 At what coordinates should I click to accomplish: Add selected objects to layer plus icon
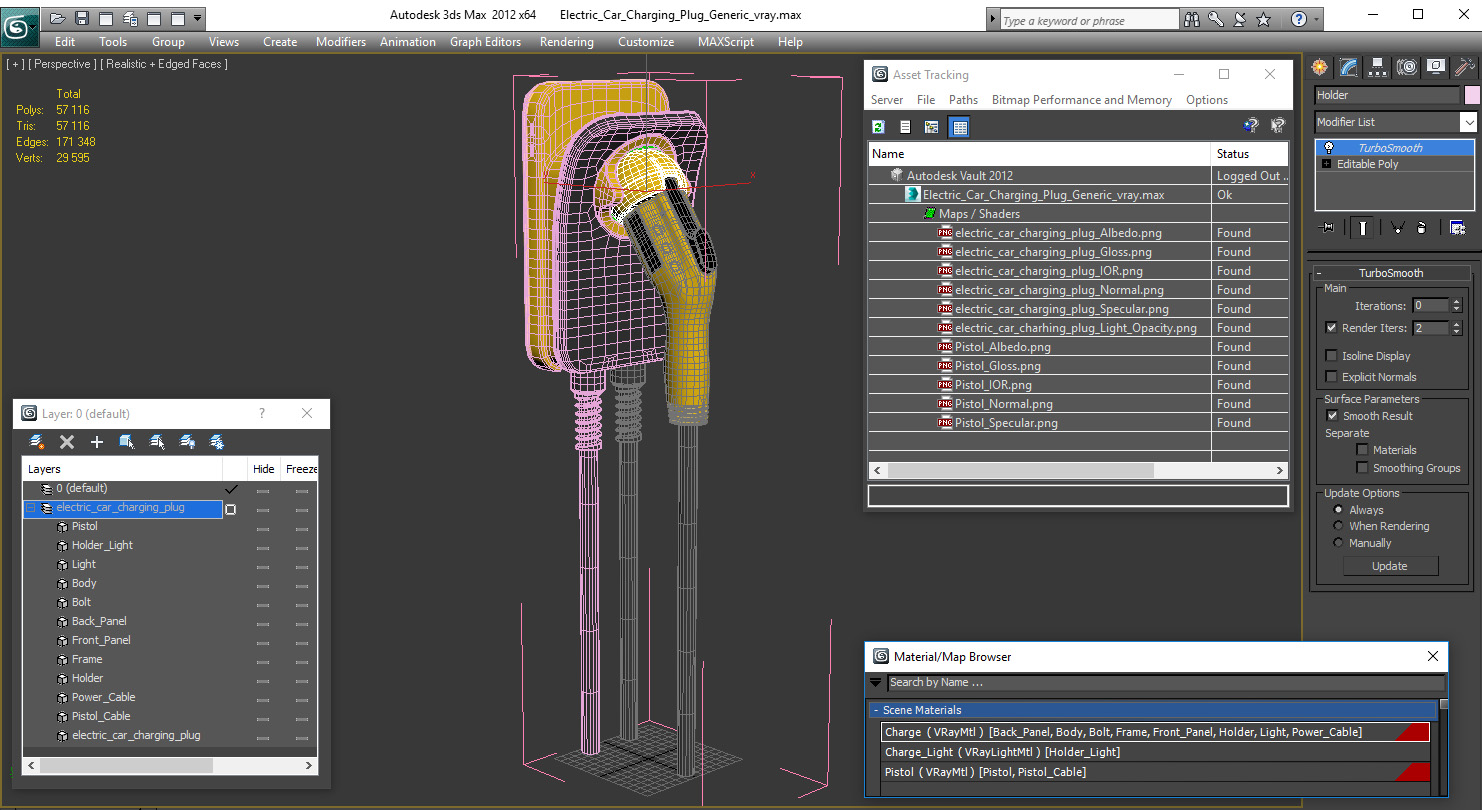97,442
